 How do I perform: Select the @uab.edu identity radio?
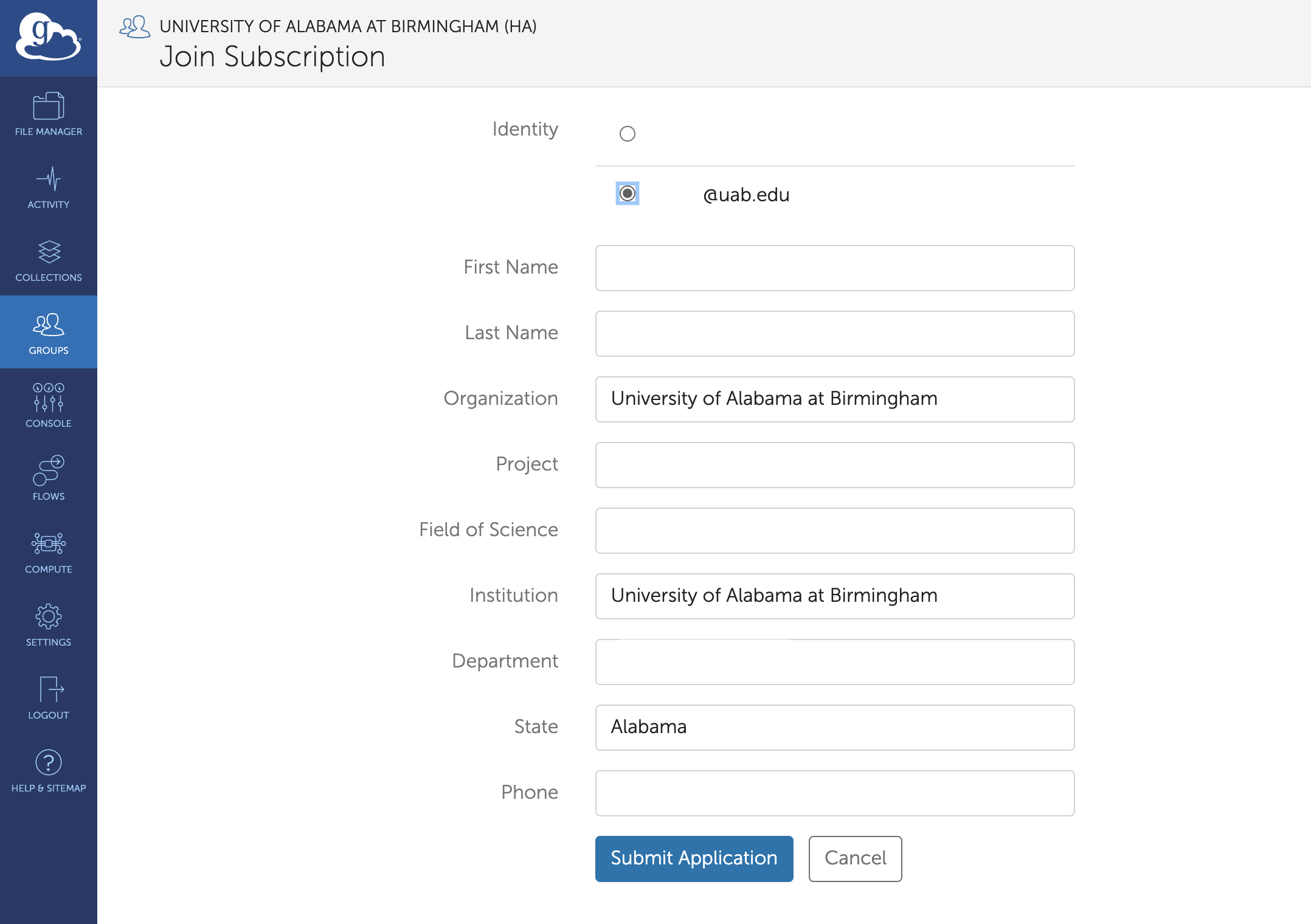pos(627,193)
